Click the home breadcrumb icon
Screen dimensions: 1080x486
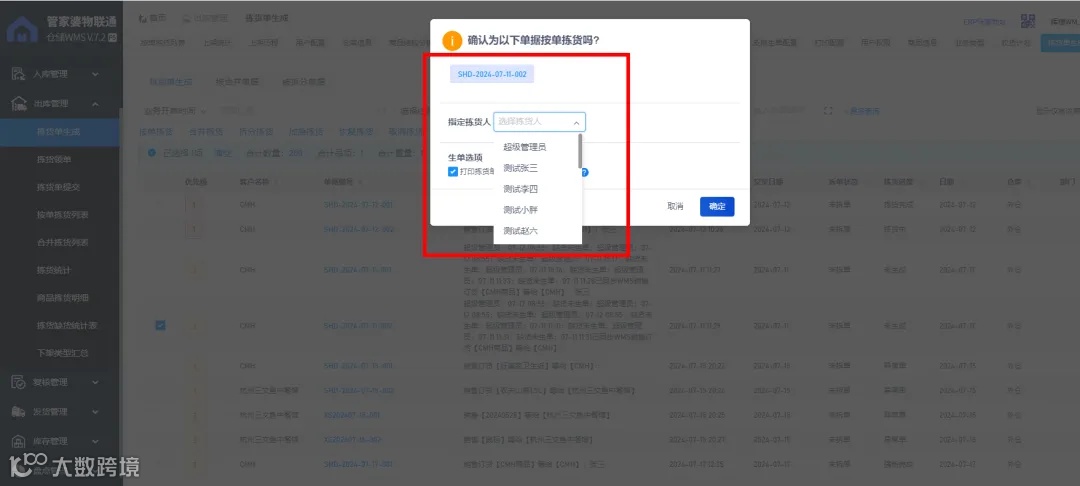143,19
